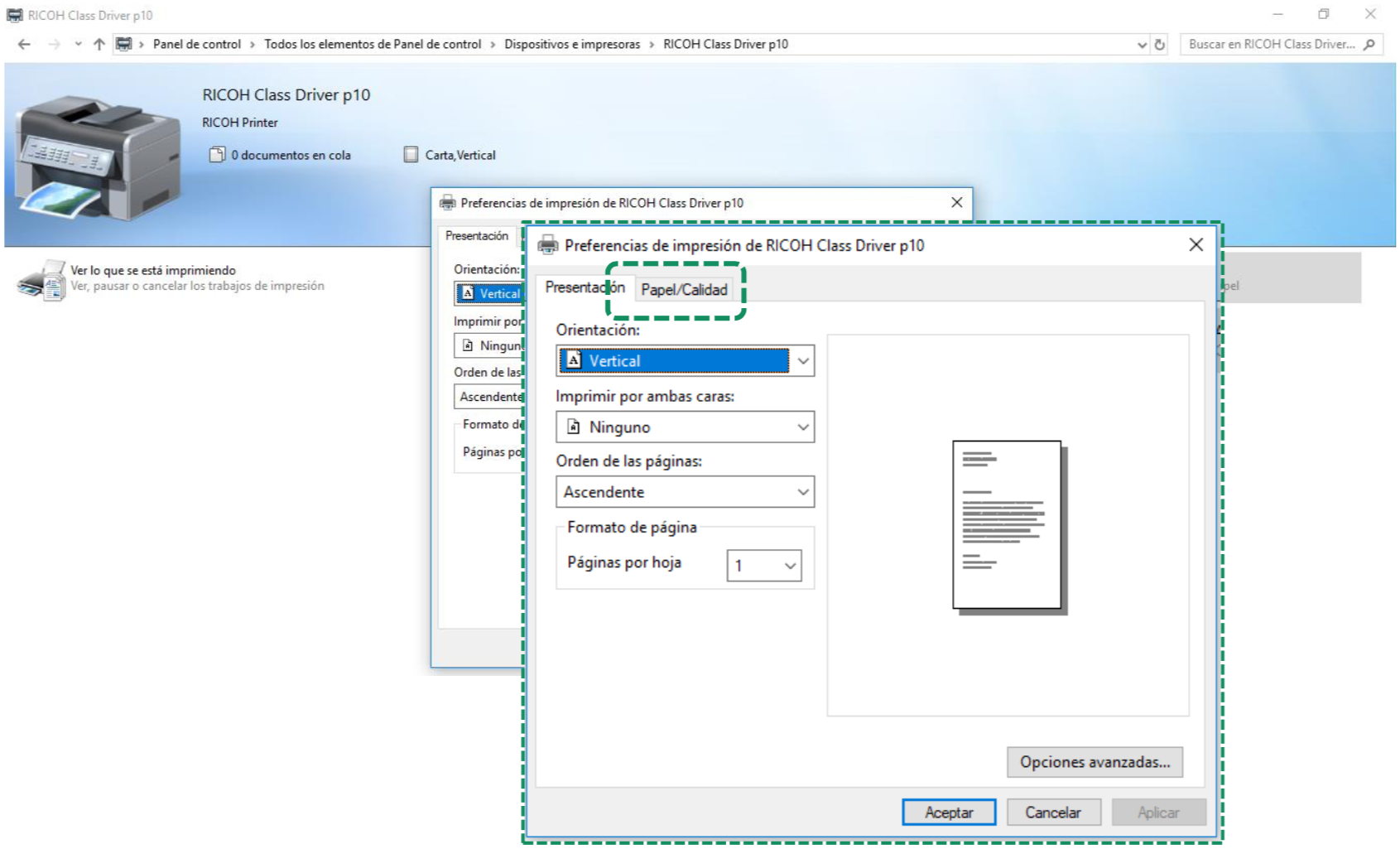The height and width of the screenshot is (849, 1400).
Task: Click the RICOH Class Driver p10 heading
Action: coord(286,94)
